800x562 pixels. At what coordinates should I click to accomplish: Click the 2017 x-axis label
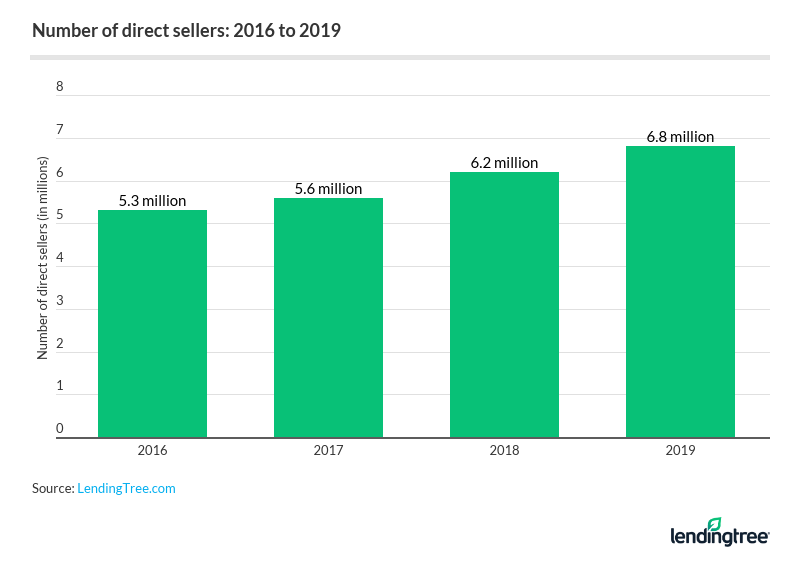[x=328, y=451]
